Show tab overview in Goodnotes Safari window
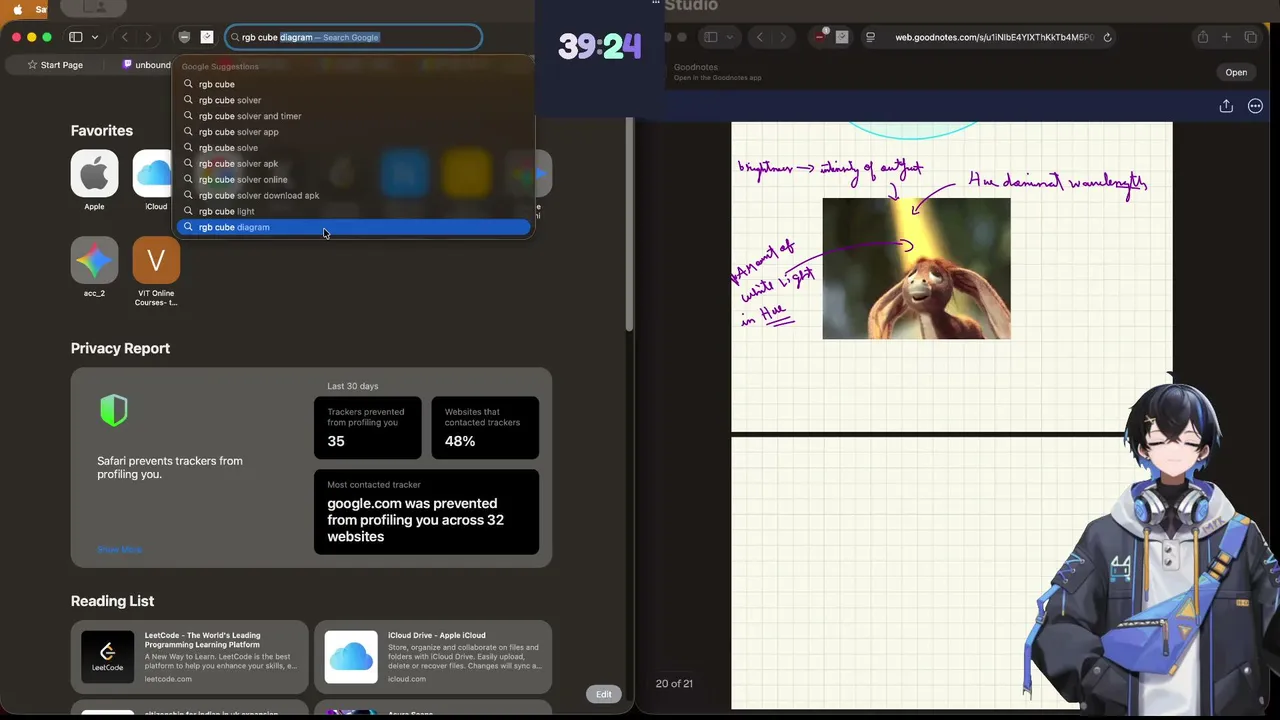 (1251, 37)
